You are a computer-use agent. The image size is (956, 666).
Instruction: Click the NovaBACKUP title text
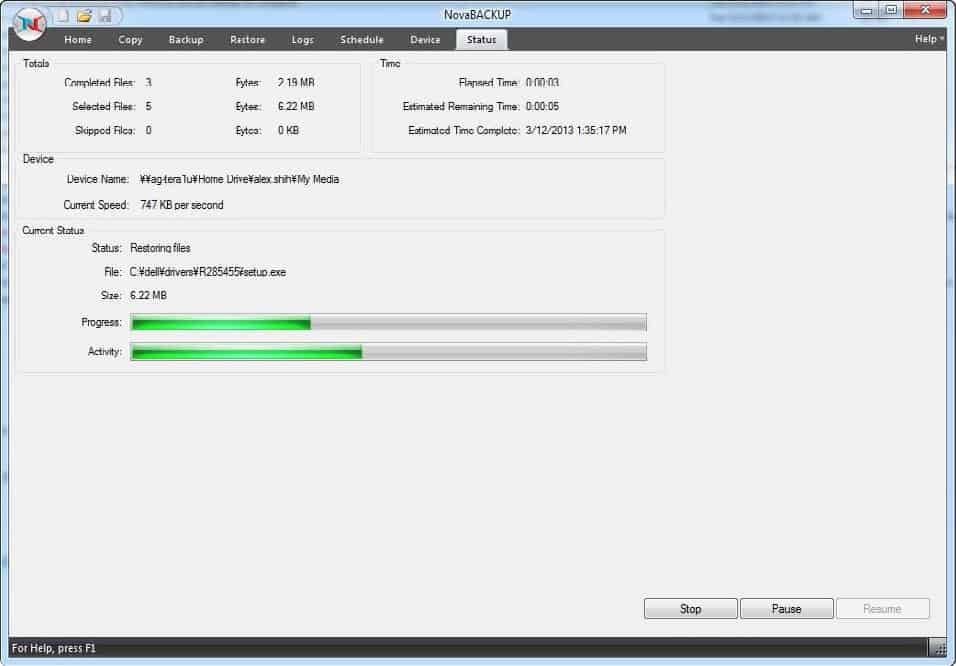(477, 15)
